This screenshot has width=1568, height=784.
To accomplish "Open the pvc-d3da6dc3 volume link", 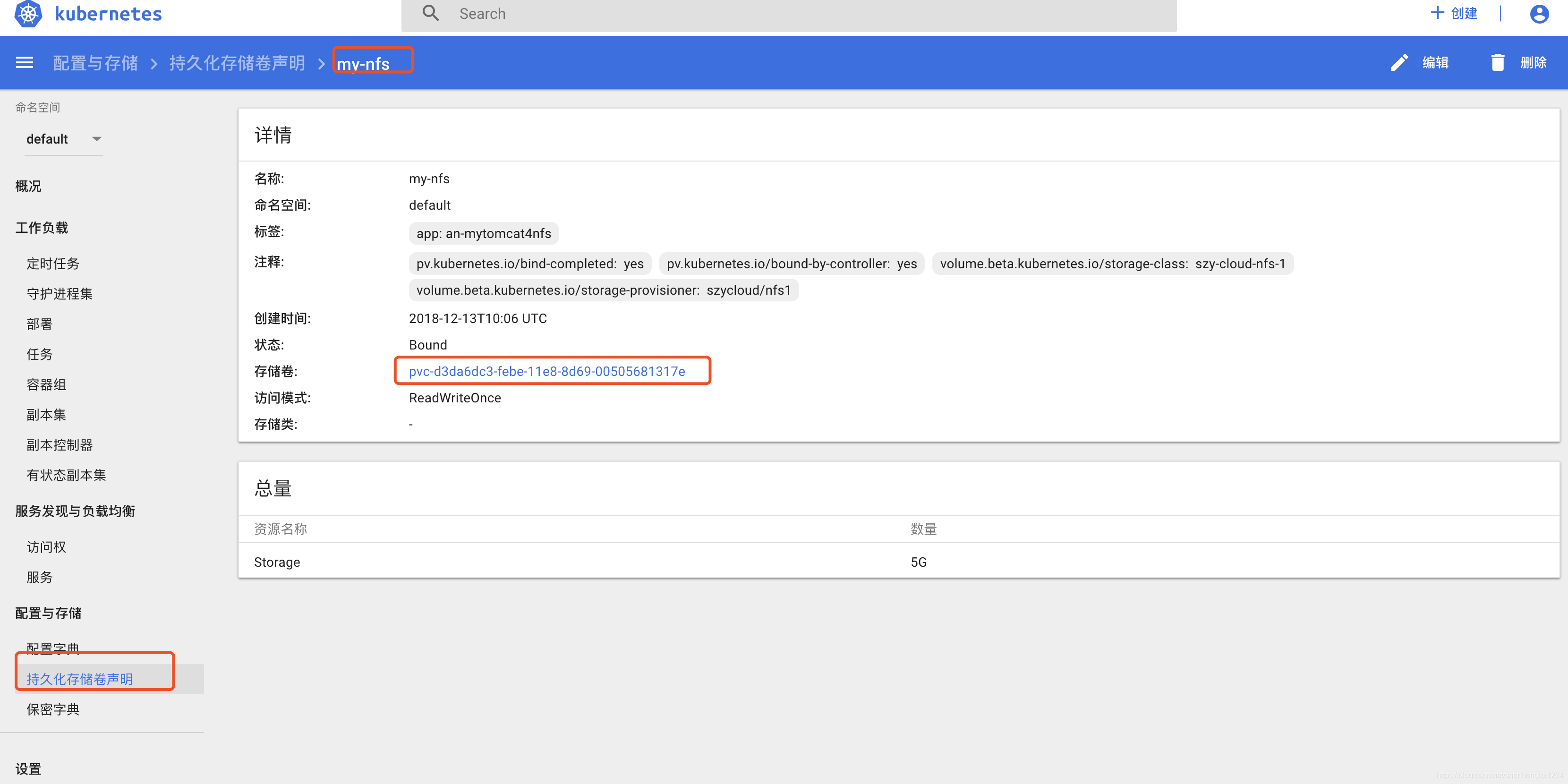I will click(x=546, y=371).
